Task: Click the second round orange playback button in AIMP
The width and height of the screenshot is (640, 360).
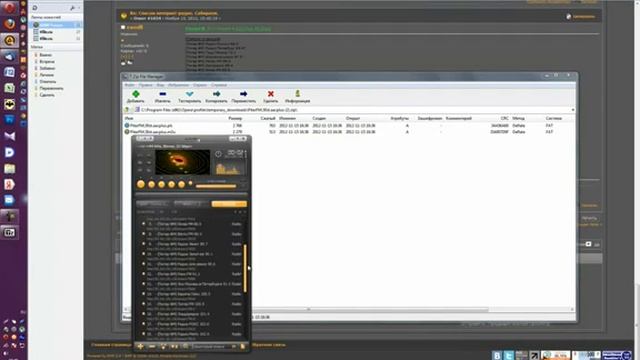Action: coord(151,184)
